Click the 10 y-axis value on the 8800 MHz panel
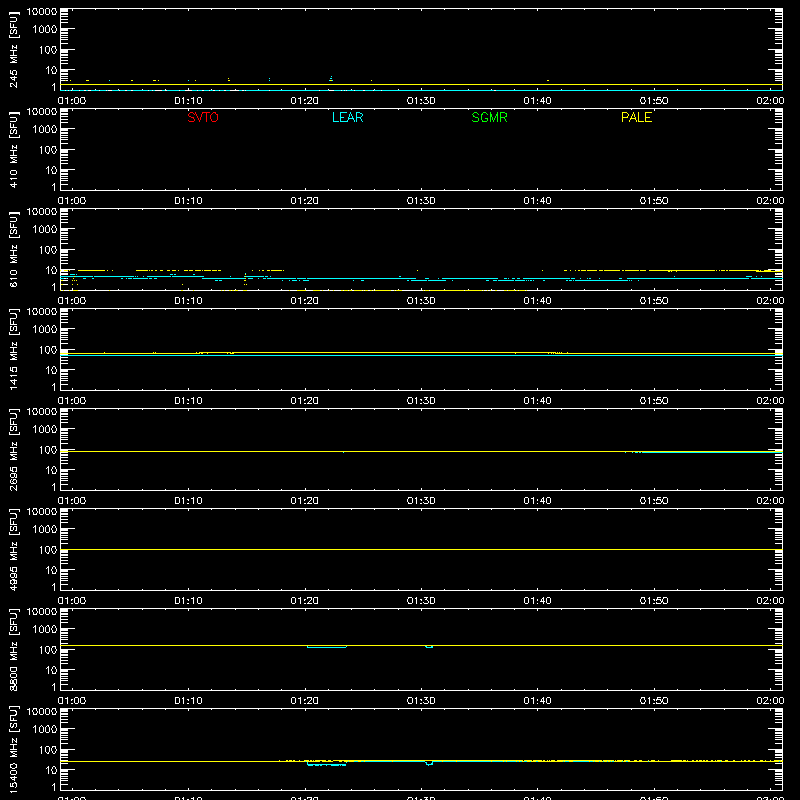Image resolution: width=800 pixels, height=800 pixels. pos(51,670)
